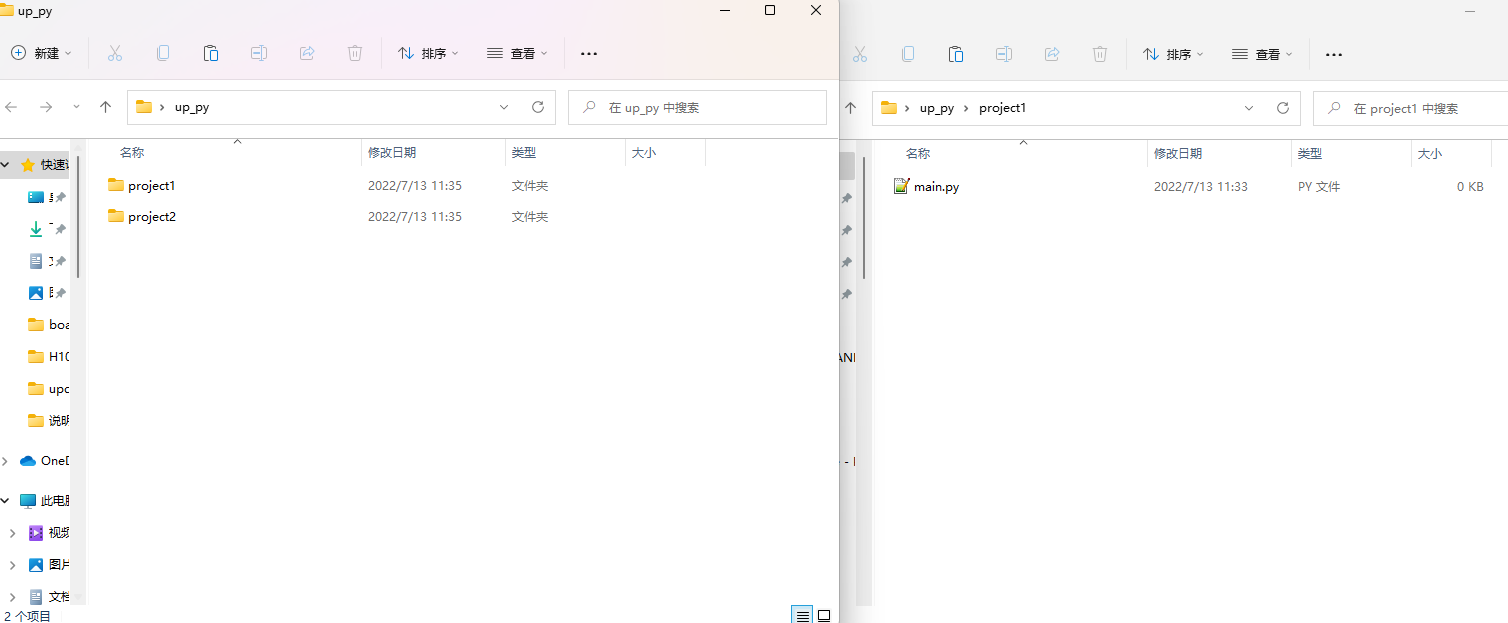The height and width of the screenshot is (623, 1508).
Task: Go back with the left arrow in up_py window
Action: [12, 107]
